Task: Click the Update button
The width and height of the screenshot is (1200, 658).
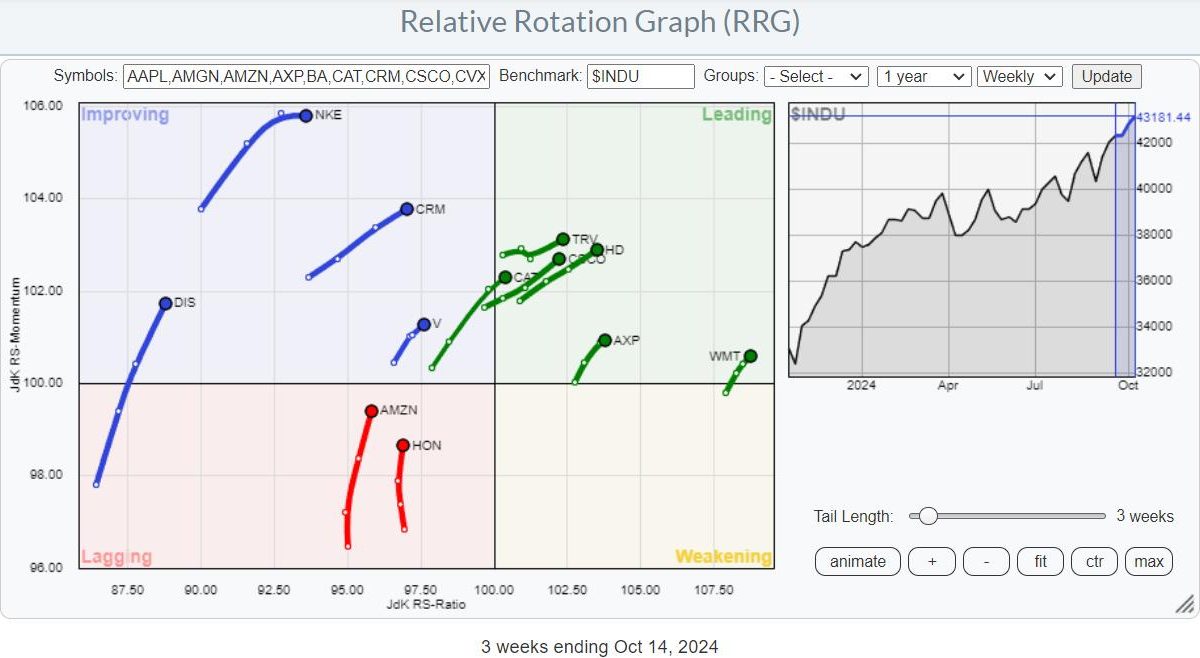Action: click(x=1107, y=76)
